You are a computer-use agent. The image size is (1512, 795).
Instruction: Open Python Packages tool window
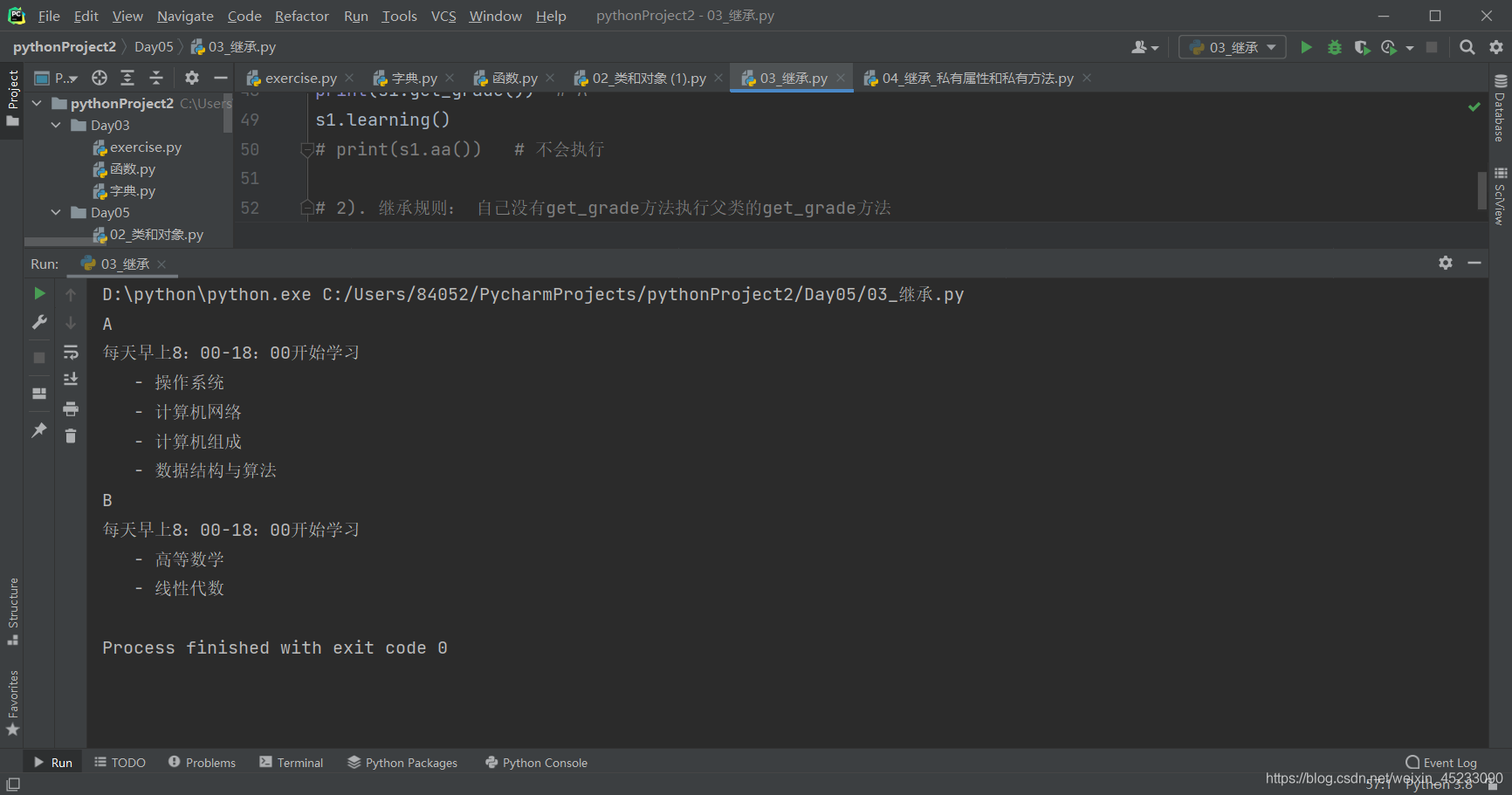[x=402, y=762]
